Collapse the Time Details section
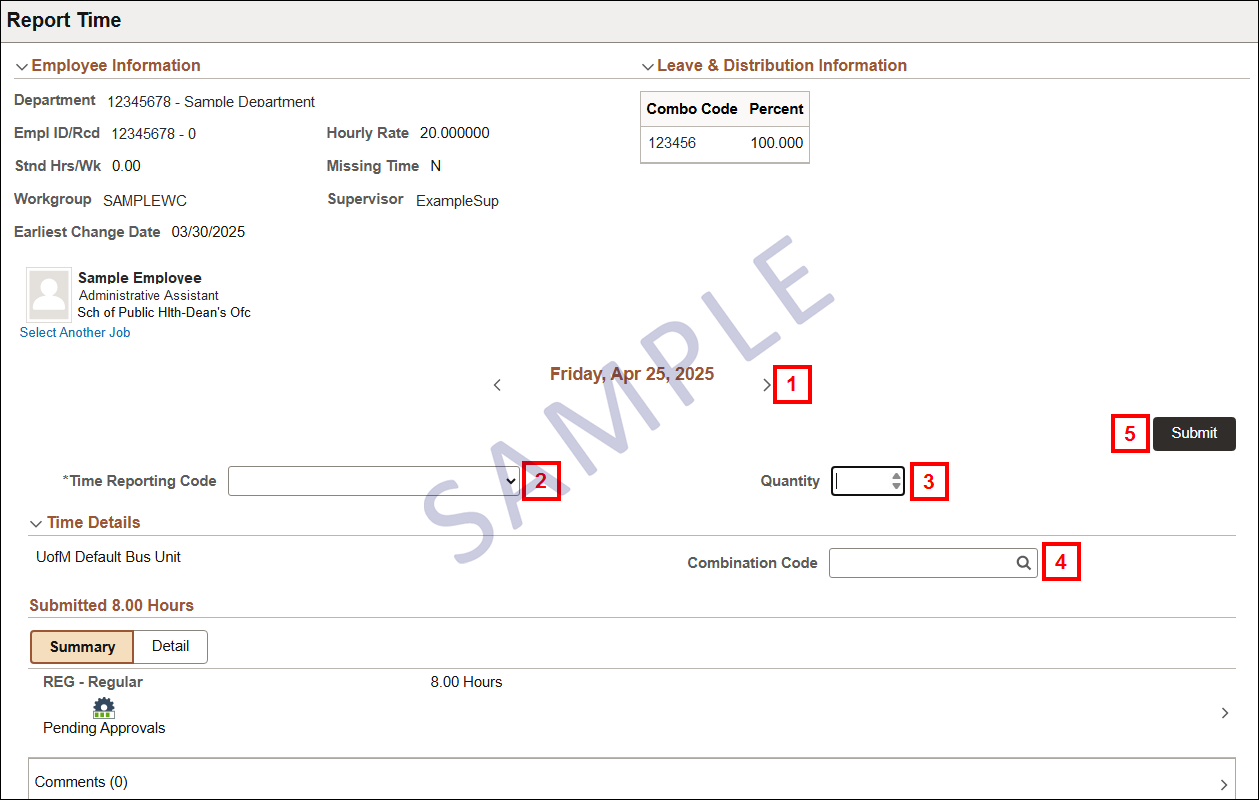This screenshot has width=1259, height=800. pos(37,523)
